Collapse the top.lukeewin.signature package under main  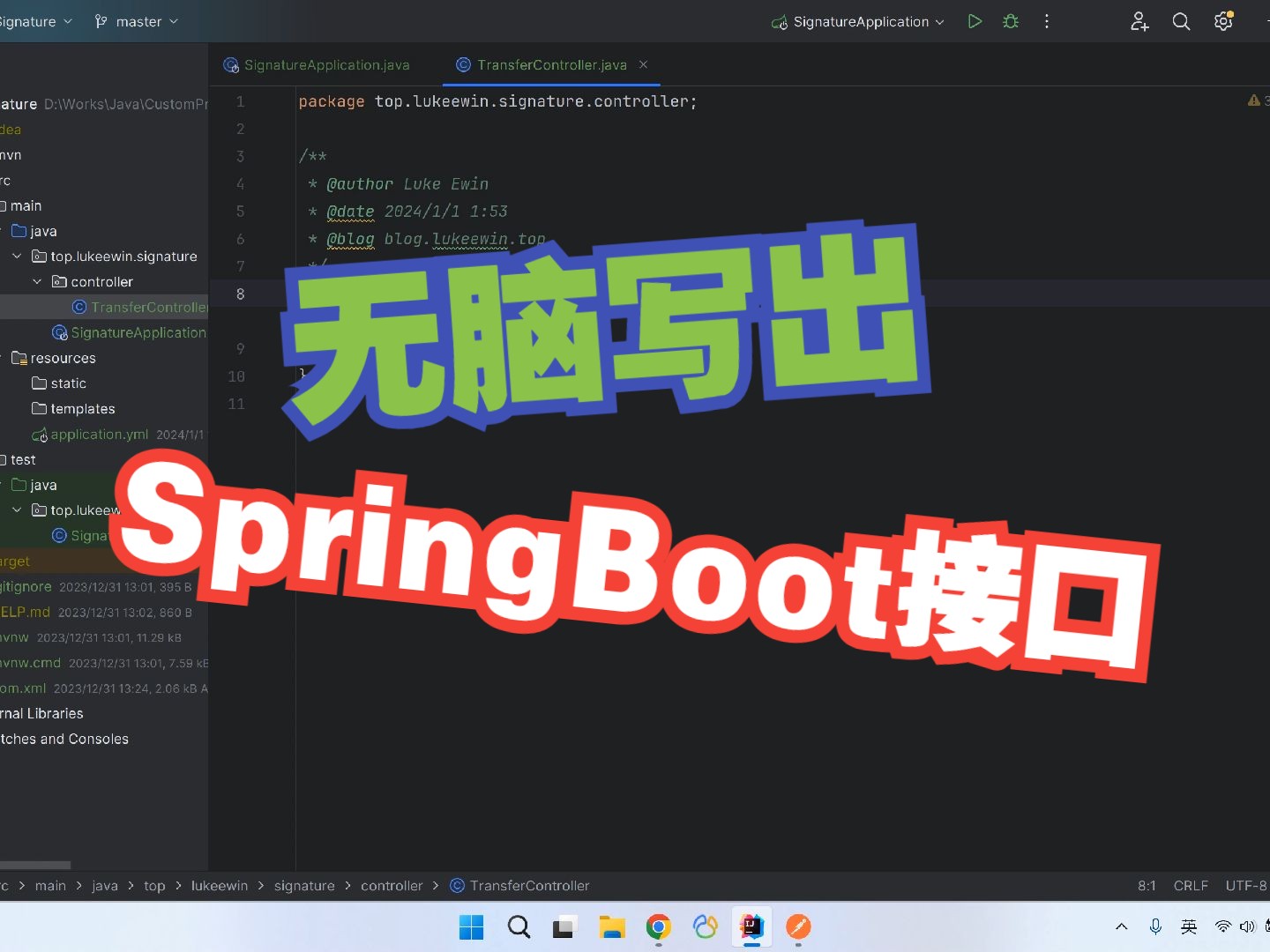17,256
